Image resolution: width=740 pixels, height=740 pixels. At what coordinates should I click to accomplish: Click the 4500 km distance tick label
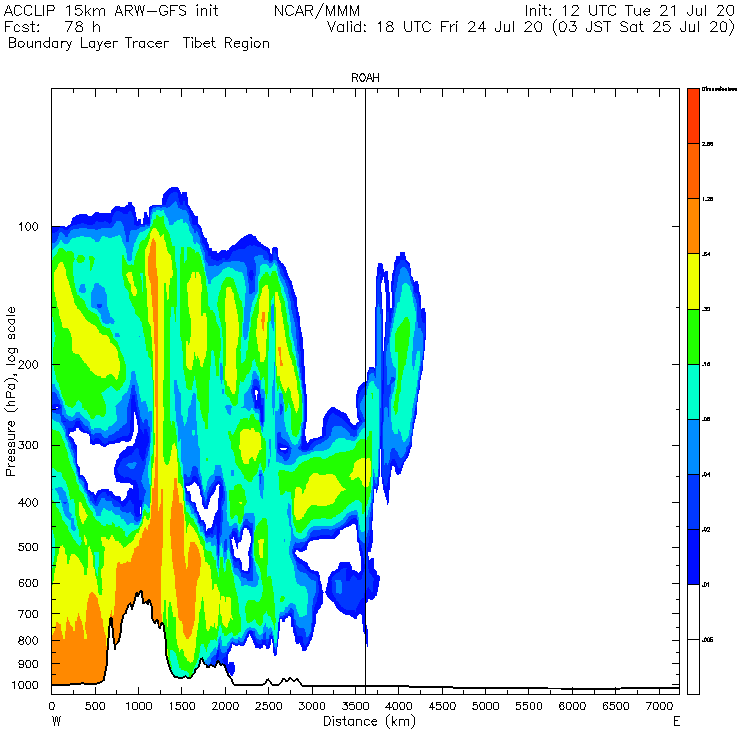coord(442,706)
